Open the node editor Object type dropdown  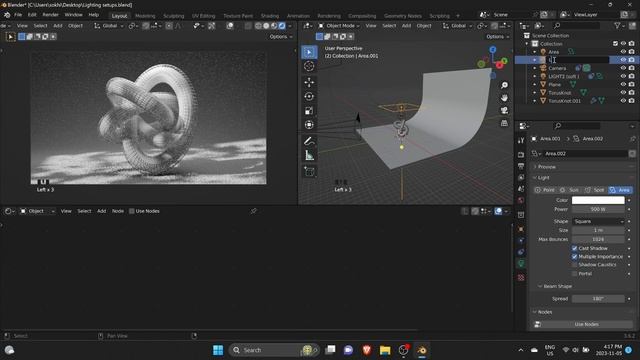(38, 211)
